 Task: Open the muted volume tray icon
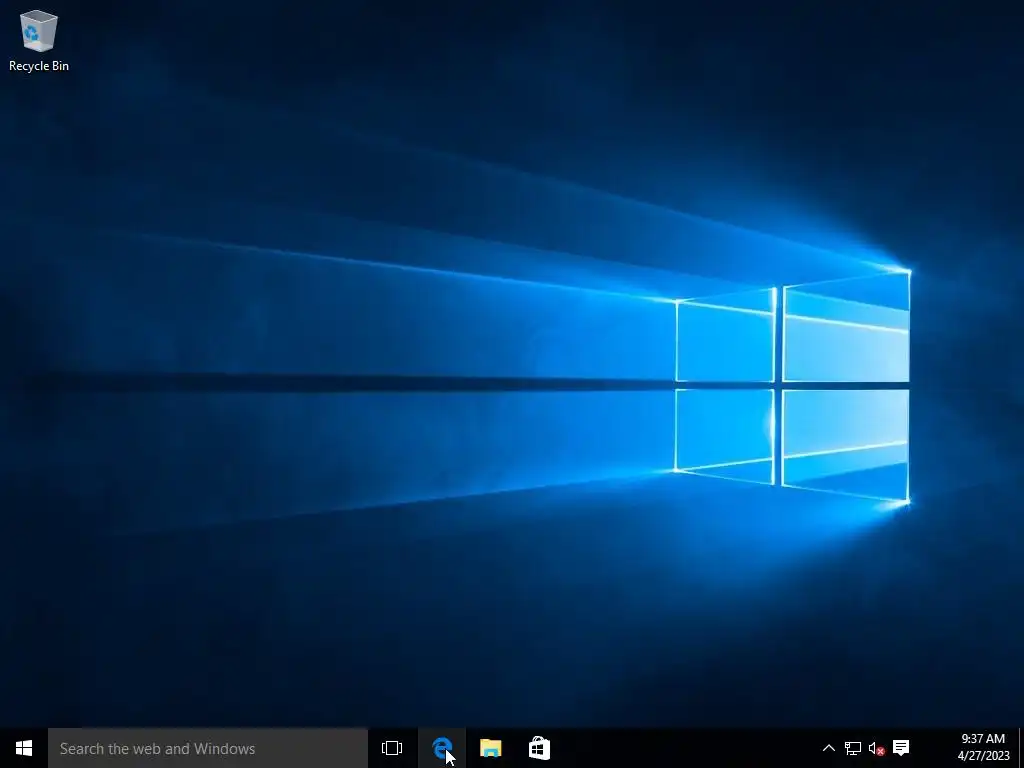(876, 748)
